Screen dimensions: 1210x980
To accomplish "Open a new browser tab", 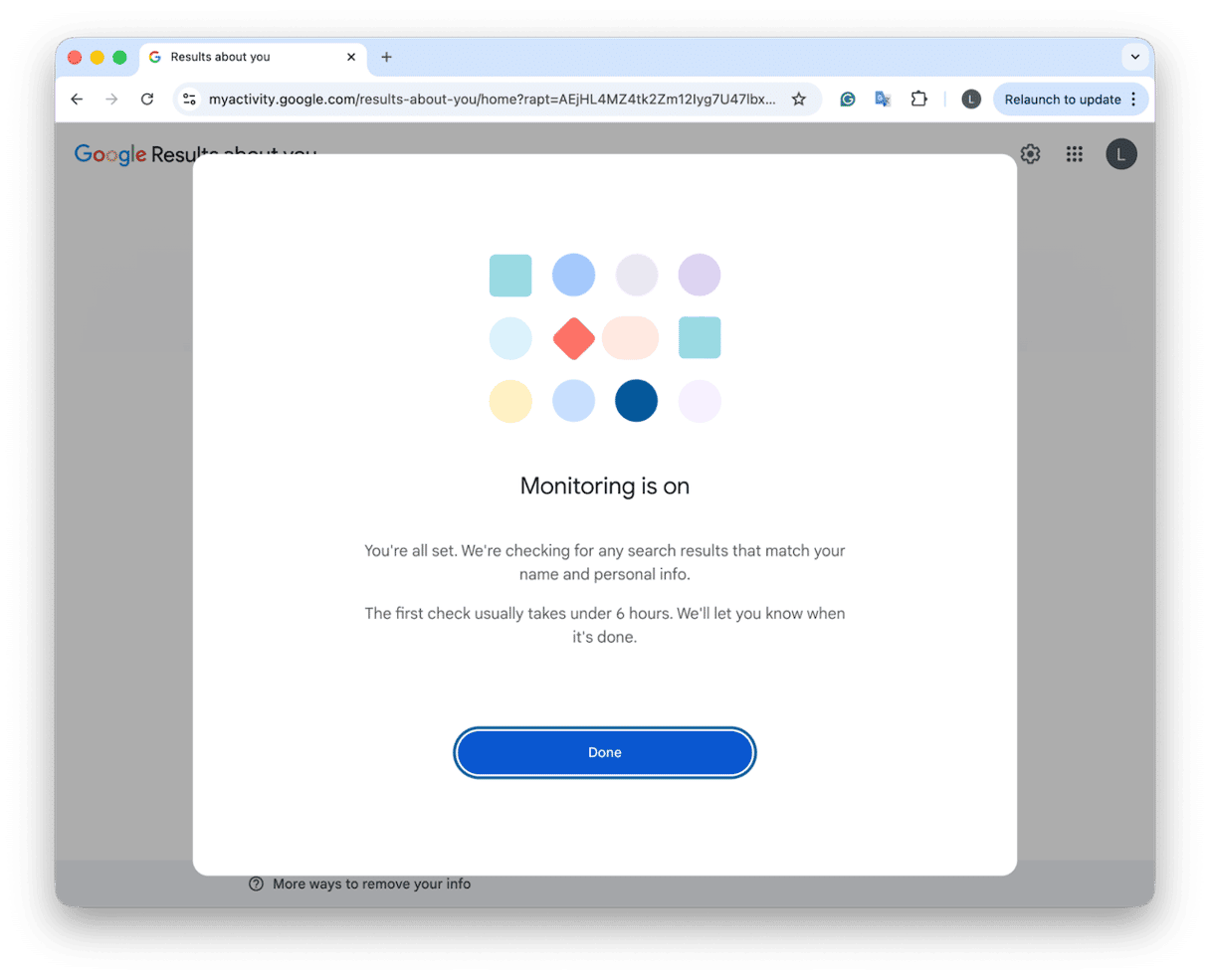I will 386,57.
